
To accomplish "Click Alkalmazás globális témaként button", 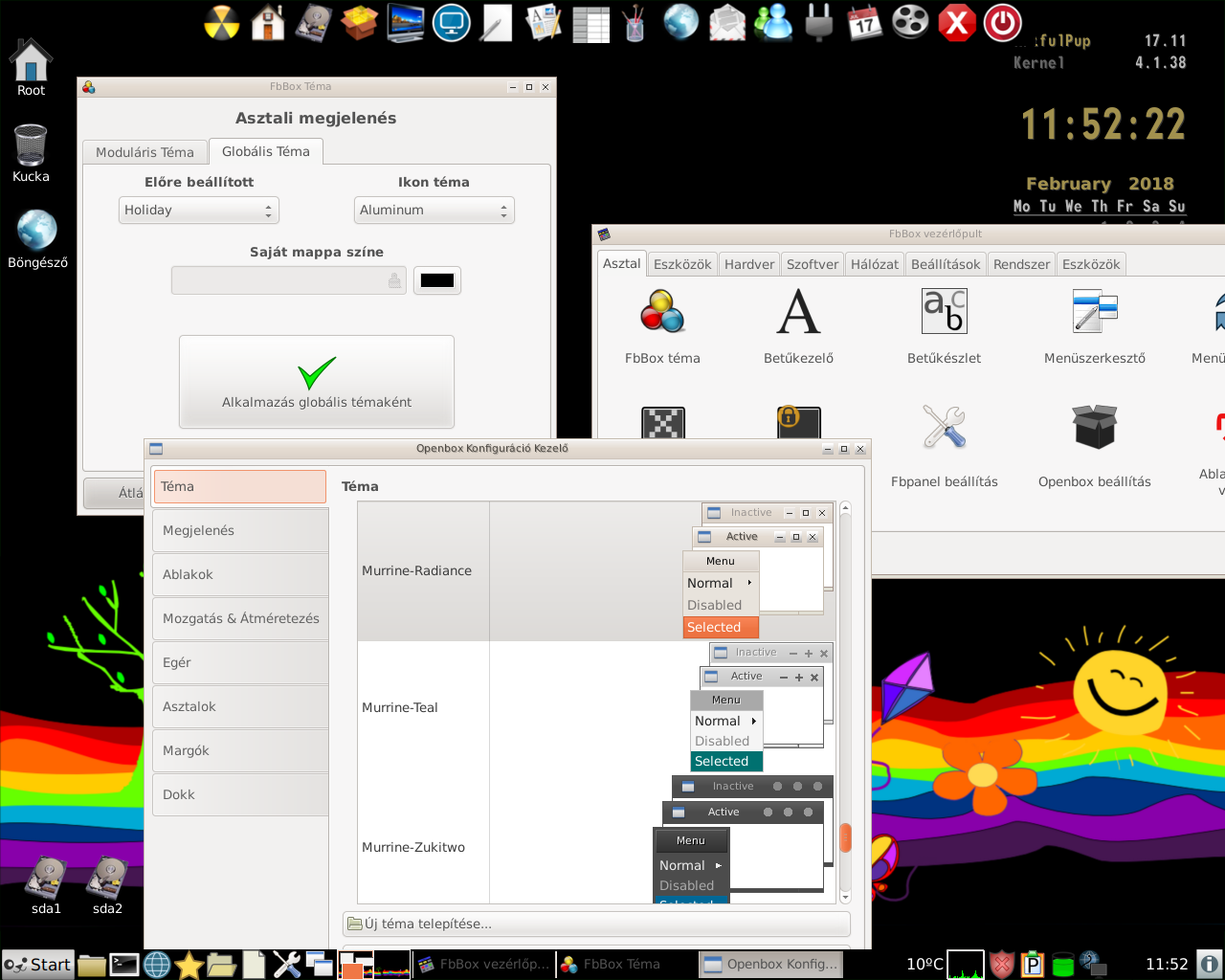I will pyautogui.click(x=317, y=382).
